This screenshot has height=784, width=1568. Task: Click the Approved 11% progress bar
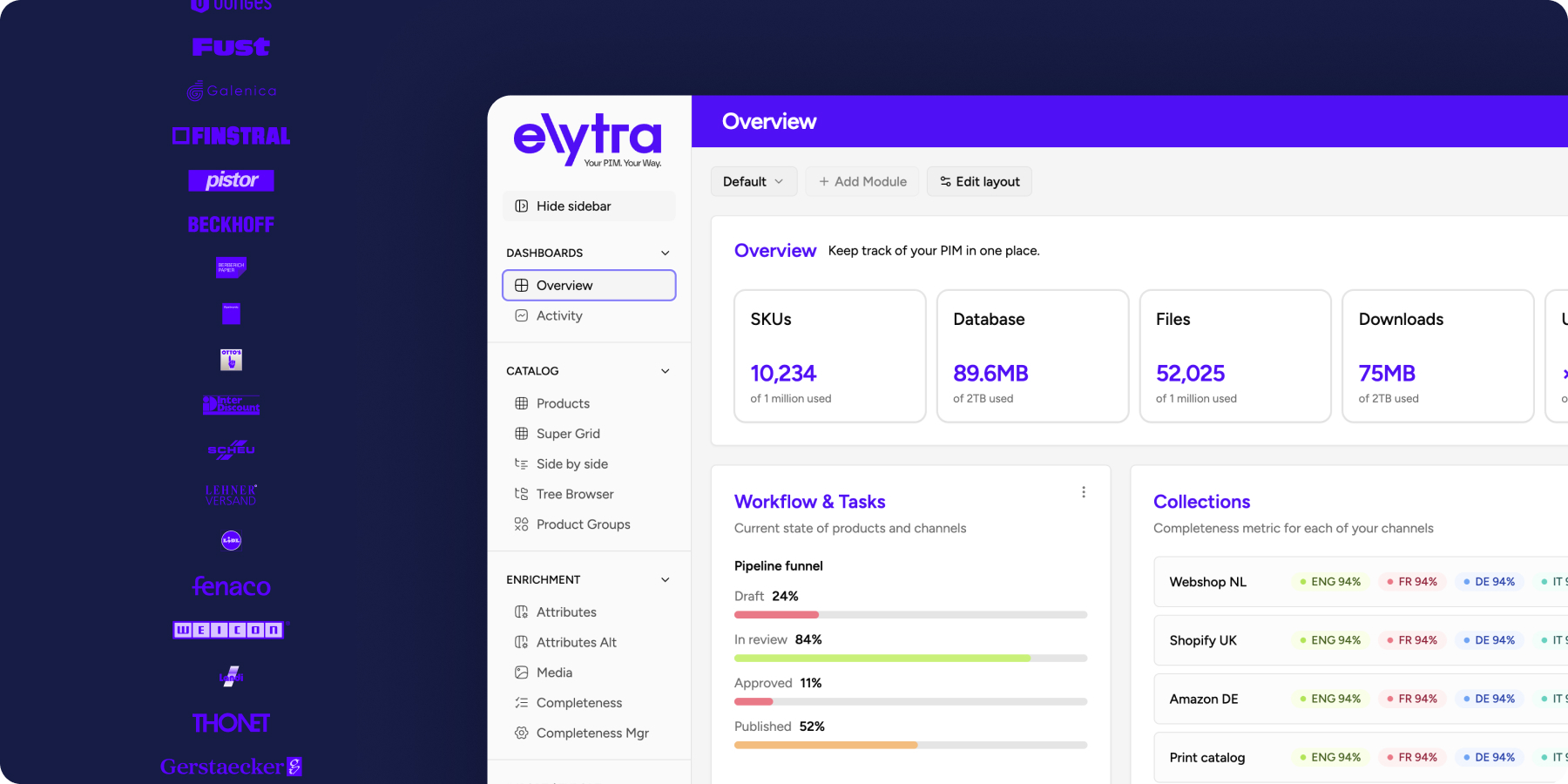point(910,701)
